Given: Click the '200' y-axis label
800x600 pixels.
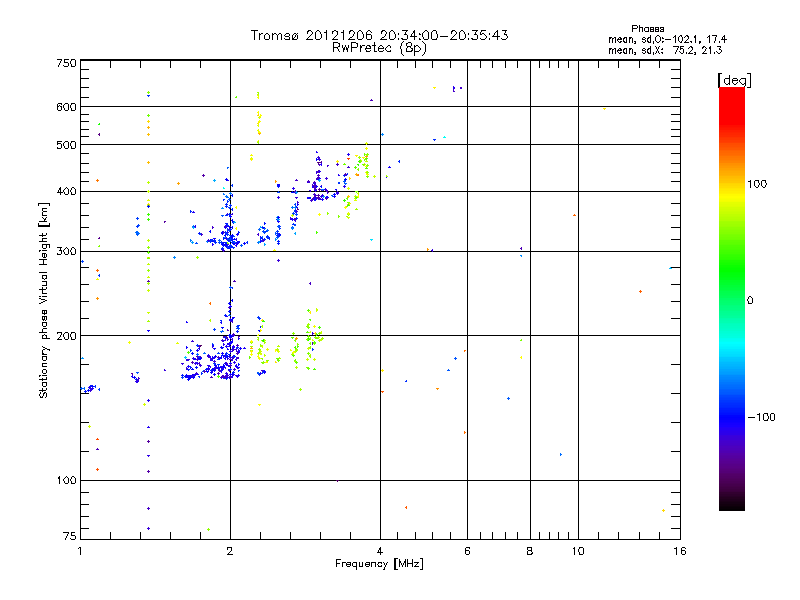Looking at the screenshot, I should pos(66,336).
